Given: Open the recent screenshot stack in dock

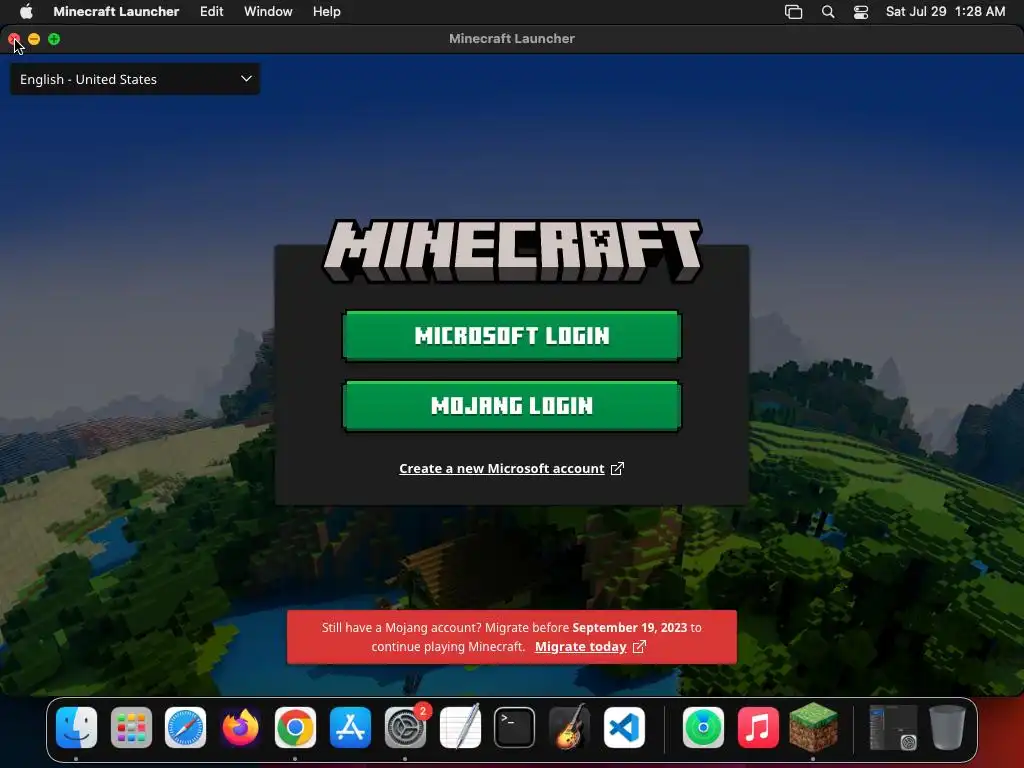Looking at the screenshot, I should (892, 727).
